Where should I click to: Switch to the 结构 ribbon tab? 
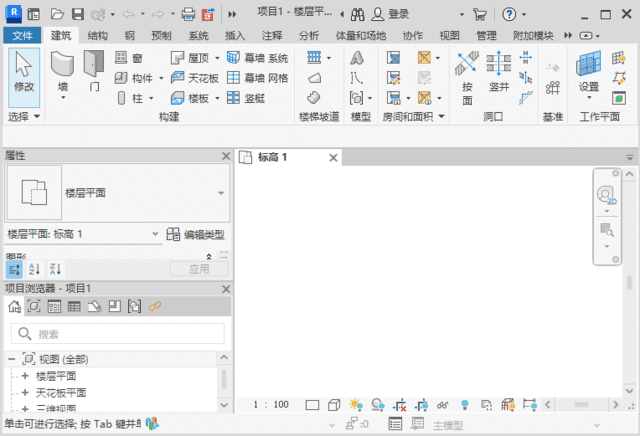98,36
